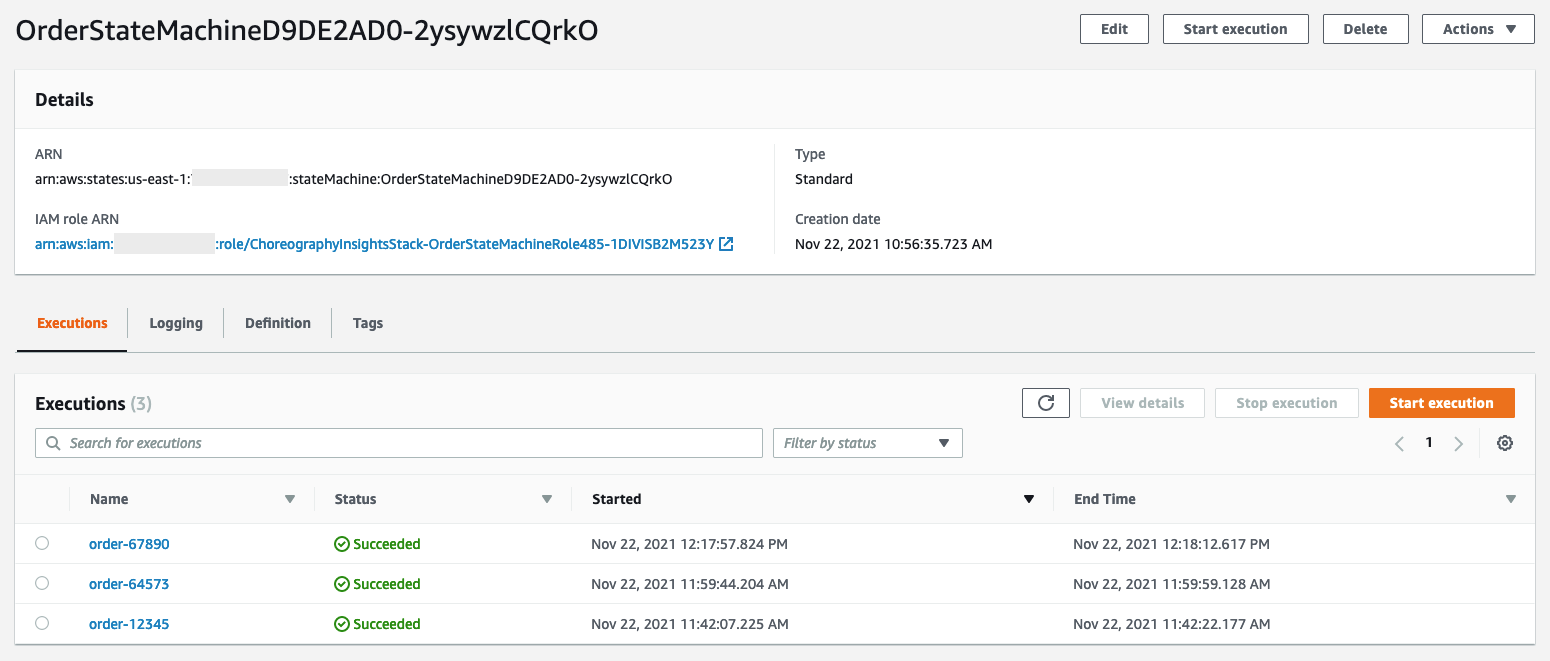The width and height of the screenshot is (1550, 661).
Task: Open IAM role in new tab via external link icon
Action: point(726,243)
